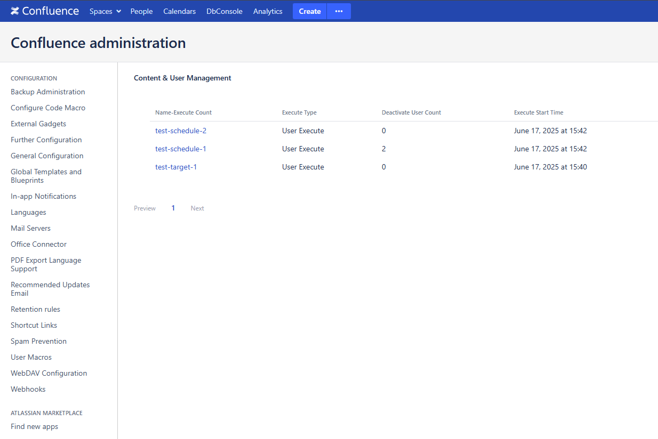Image resolution: width=658 pixels, height=439 pixels.
Task: Click Find new apps
Action: (34, 426)
